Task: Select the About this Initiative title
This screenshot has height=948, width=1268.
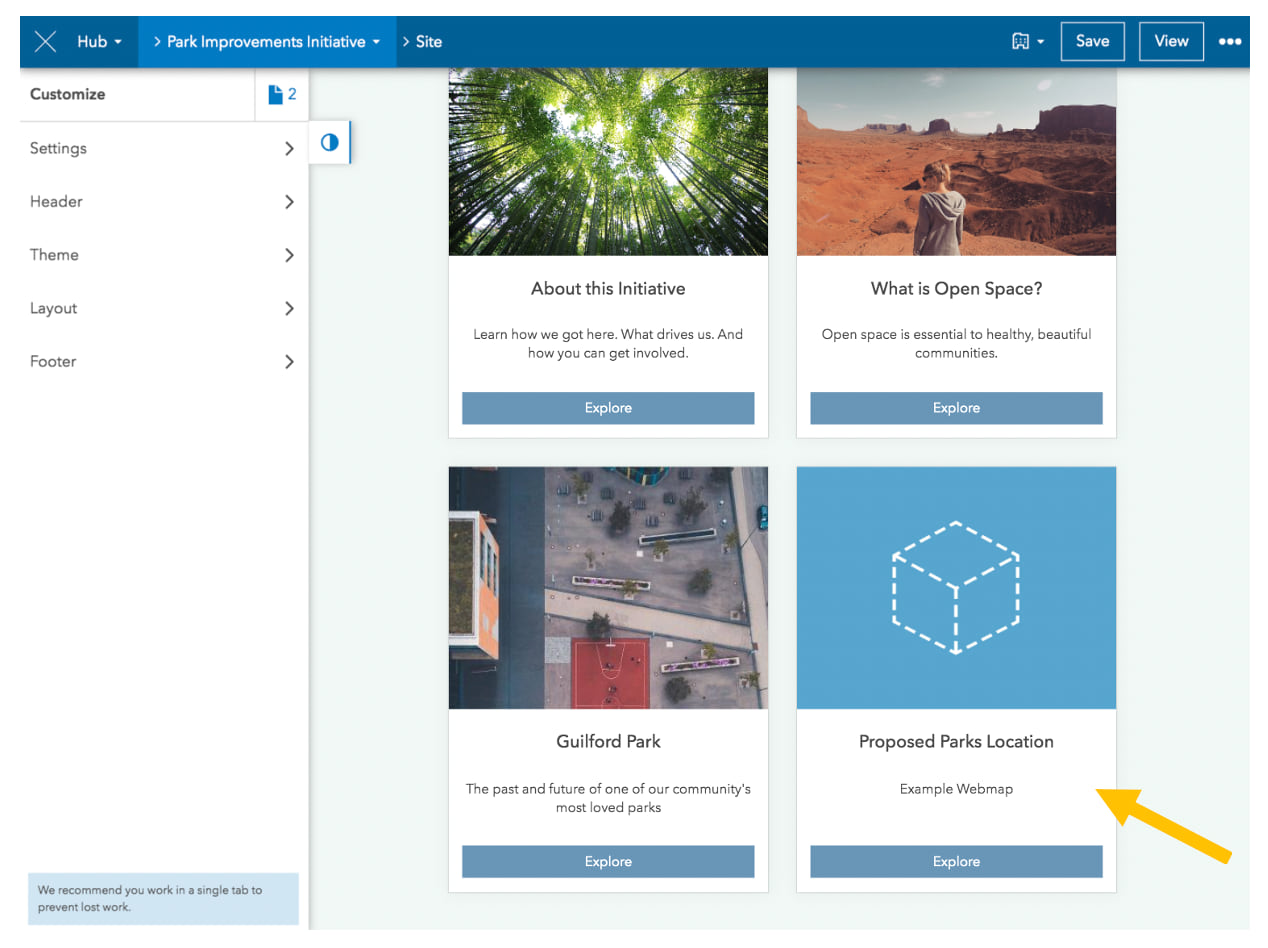Action: click(608, 289)
